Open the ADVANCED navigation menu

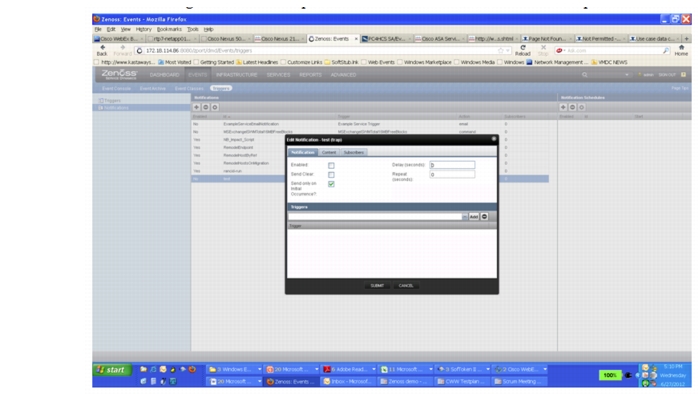[343, 75]
